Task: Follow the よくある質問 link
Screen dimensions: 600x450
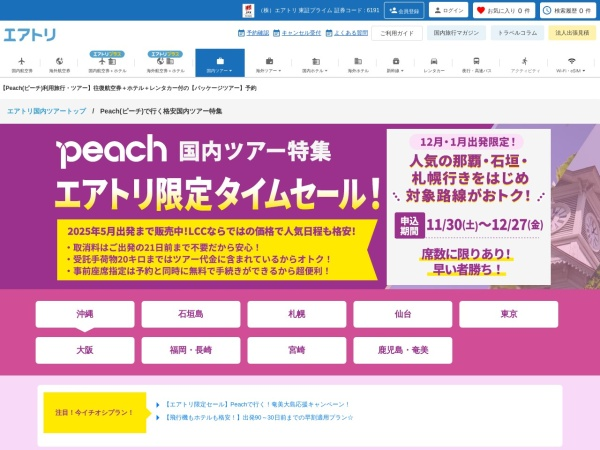Action: point(351,33)
